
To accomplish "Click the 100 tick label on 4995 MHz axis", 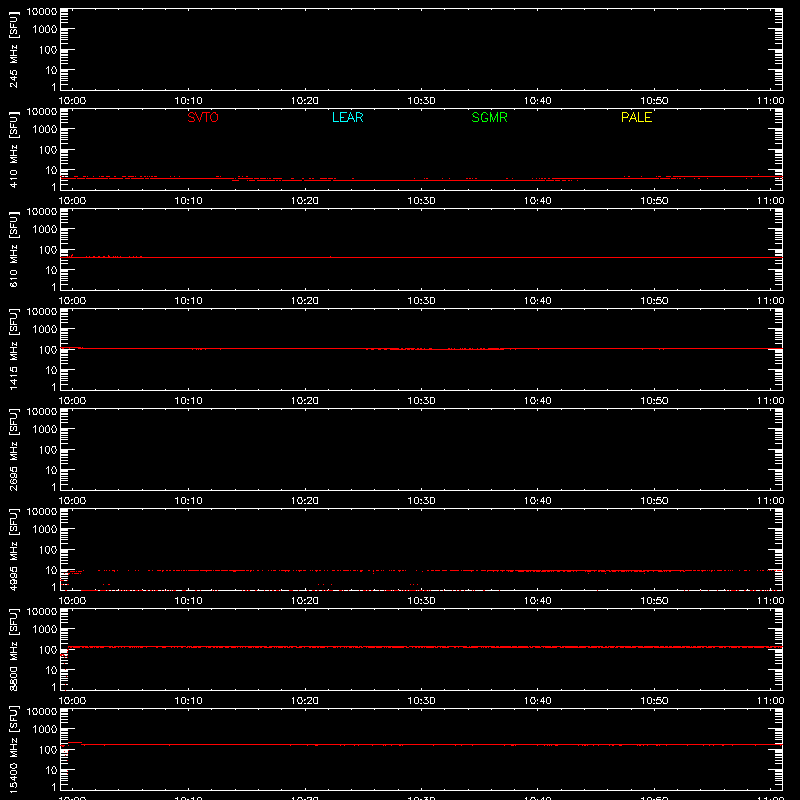I will pyautogui.click(x=48, y=550).
